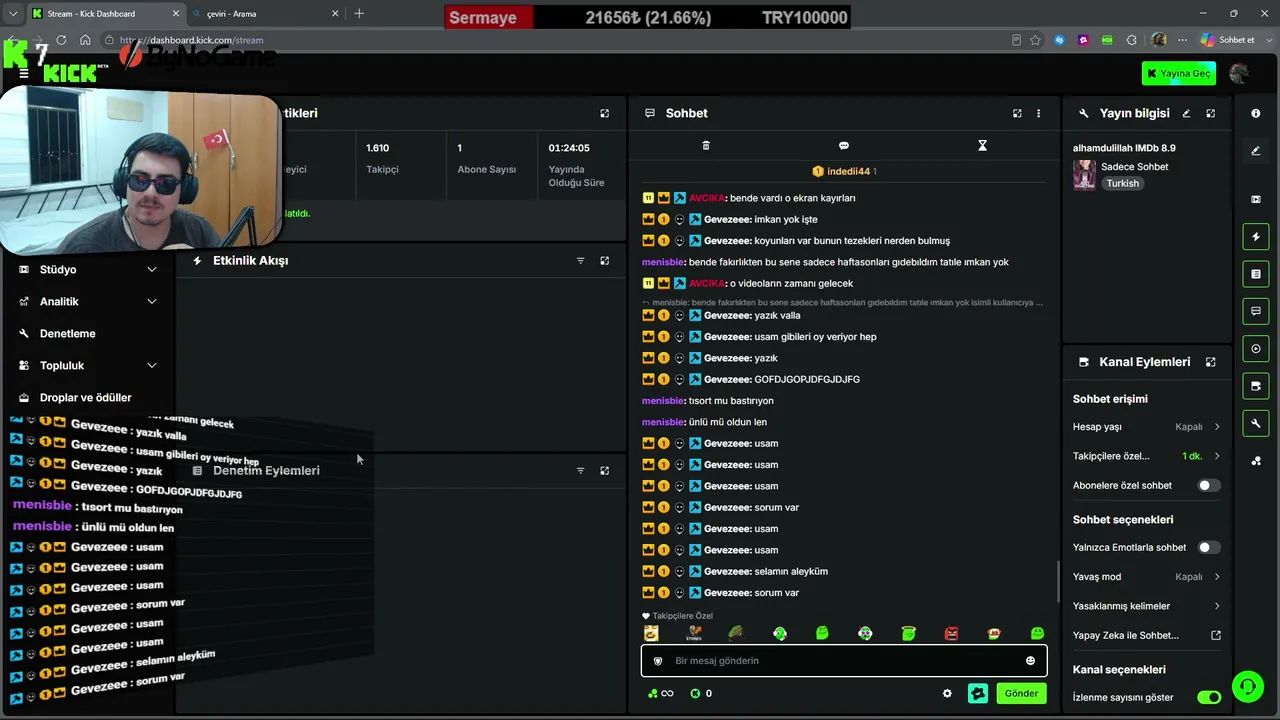This screenshot has width=1280, height=720.
Task: Click pinned user indedii44 in chat
Action: click(x=844, y=172)
